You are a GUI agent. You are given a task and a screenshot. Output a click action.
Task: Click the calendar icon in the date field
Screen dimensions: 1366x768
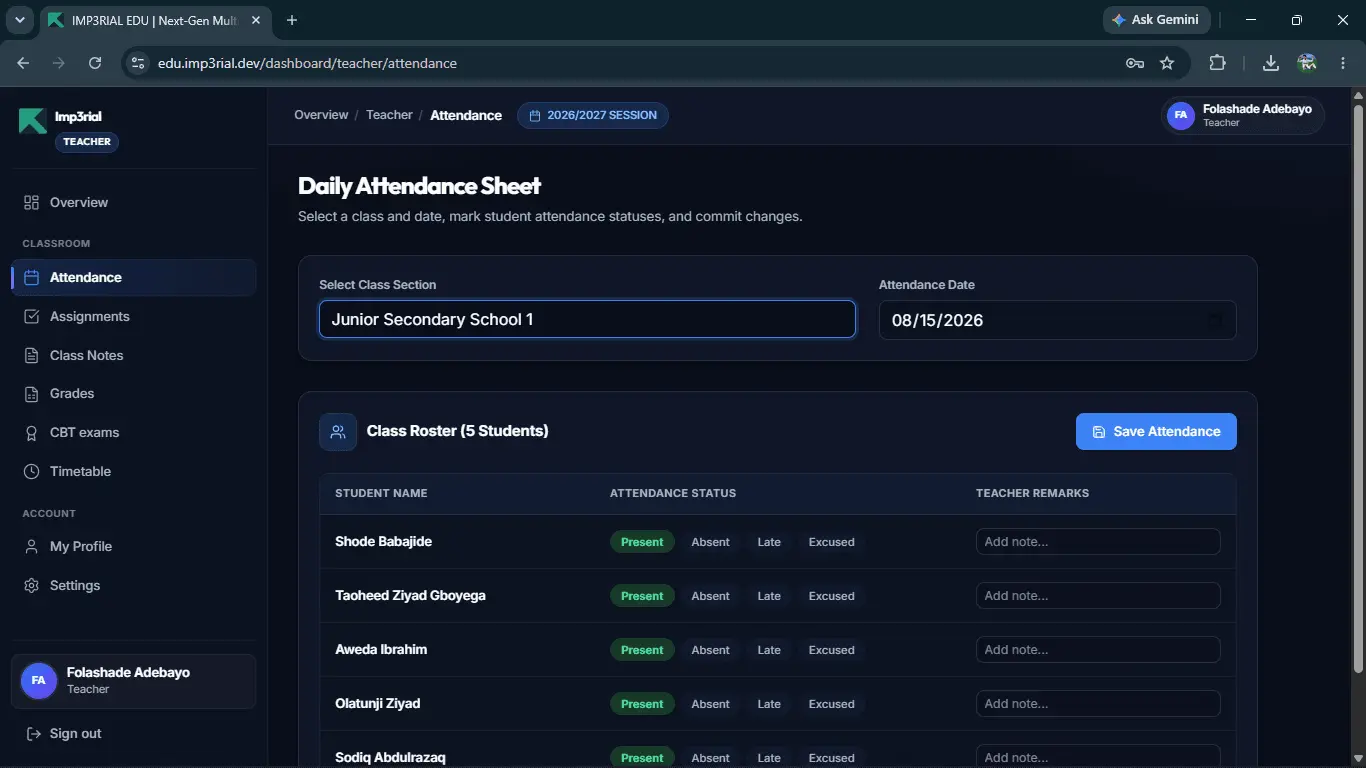1215,320
